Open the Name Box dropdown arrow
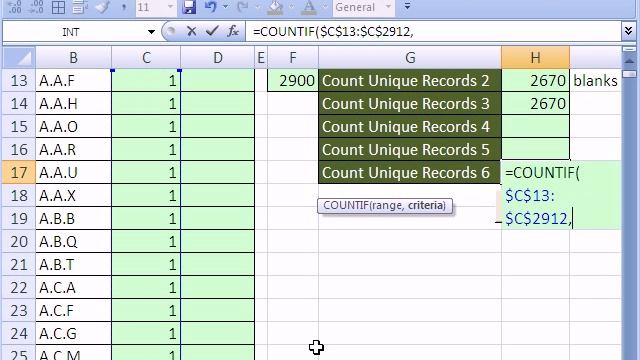The image size is (640, 360). point(151,32)
